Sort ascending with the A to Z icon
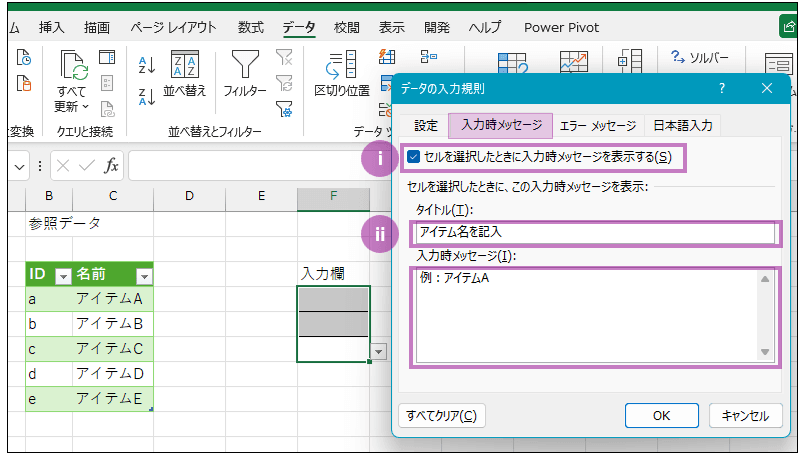The image size is (798, 454). click(147, 65)
